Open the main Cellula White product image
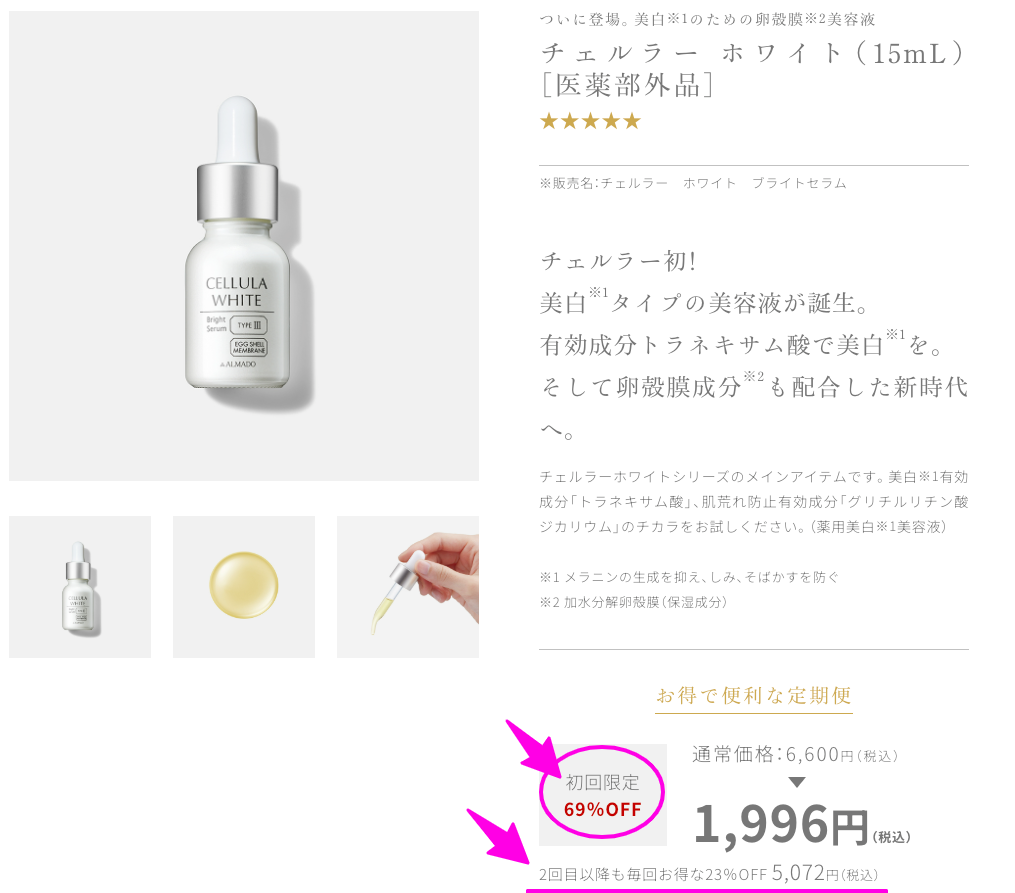Image resolution: width=1015 pixels, height=893 pixels. point(244,246)
